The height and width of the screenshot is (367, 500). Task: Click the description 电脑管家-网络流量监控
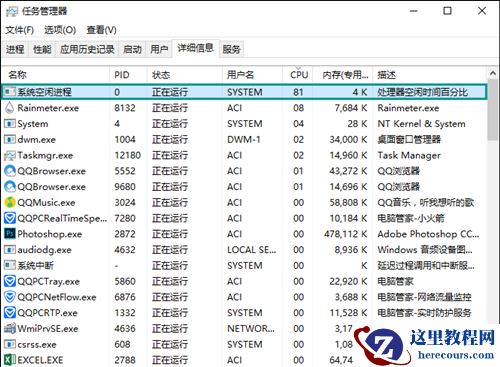424,297
